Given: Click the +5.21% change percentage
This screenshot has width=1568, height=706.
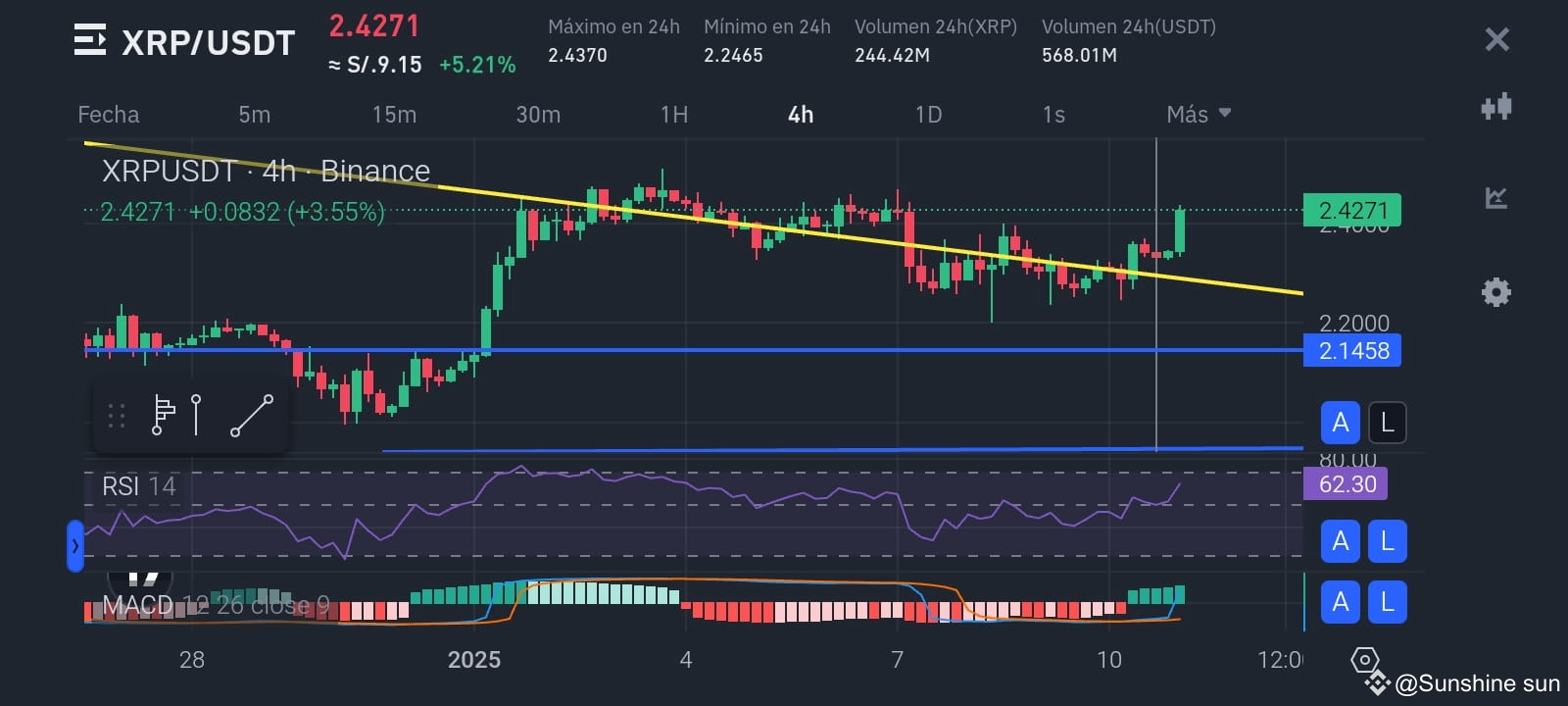Looking at the screenshot, I should [x=477, y=65].
